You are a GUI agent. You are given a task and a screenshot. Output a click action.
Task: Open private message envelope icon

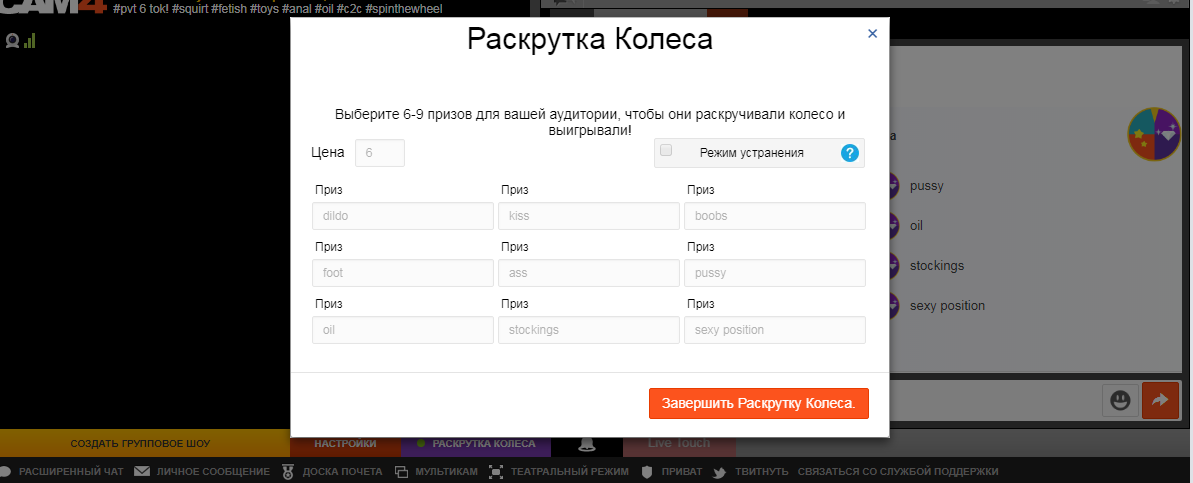(142, 471)
